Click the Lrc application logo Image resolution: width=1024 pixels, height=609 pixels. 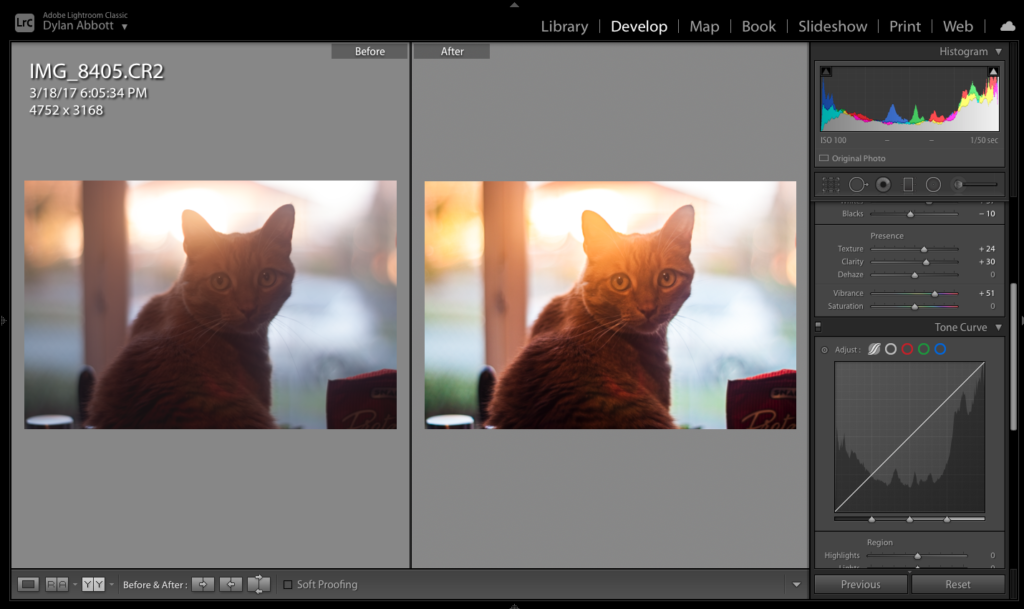coord(24,23)
